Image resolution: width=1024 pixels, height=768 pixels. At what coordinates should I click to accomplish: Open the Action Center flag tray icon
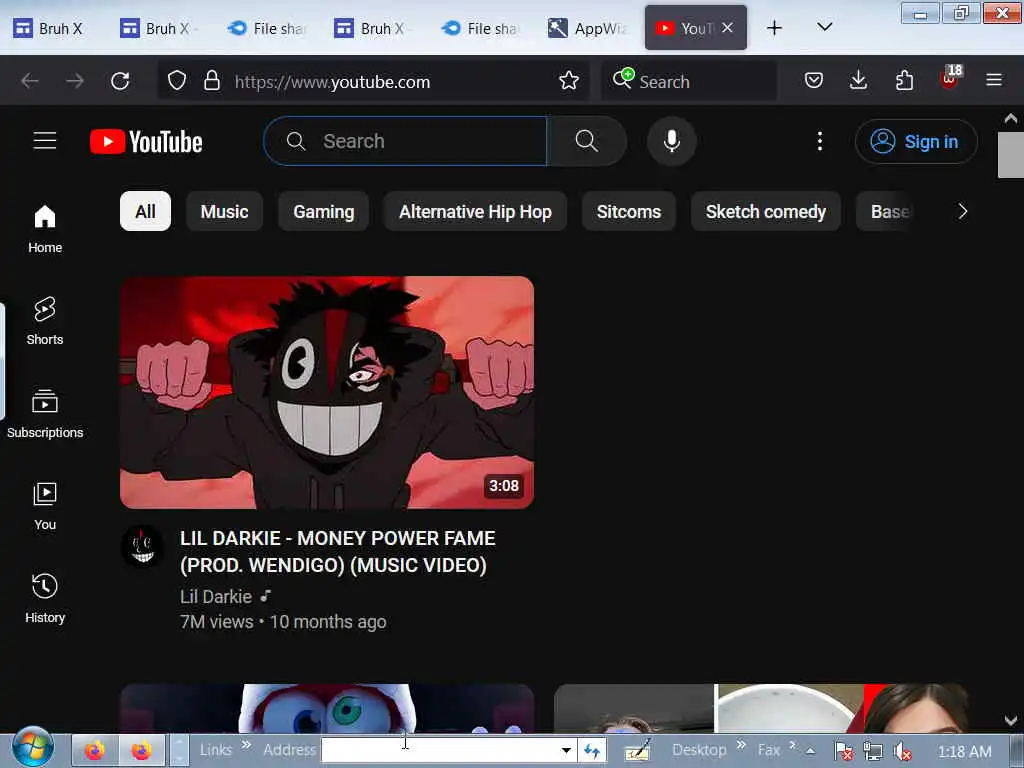point(843,752)
